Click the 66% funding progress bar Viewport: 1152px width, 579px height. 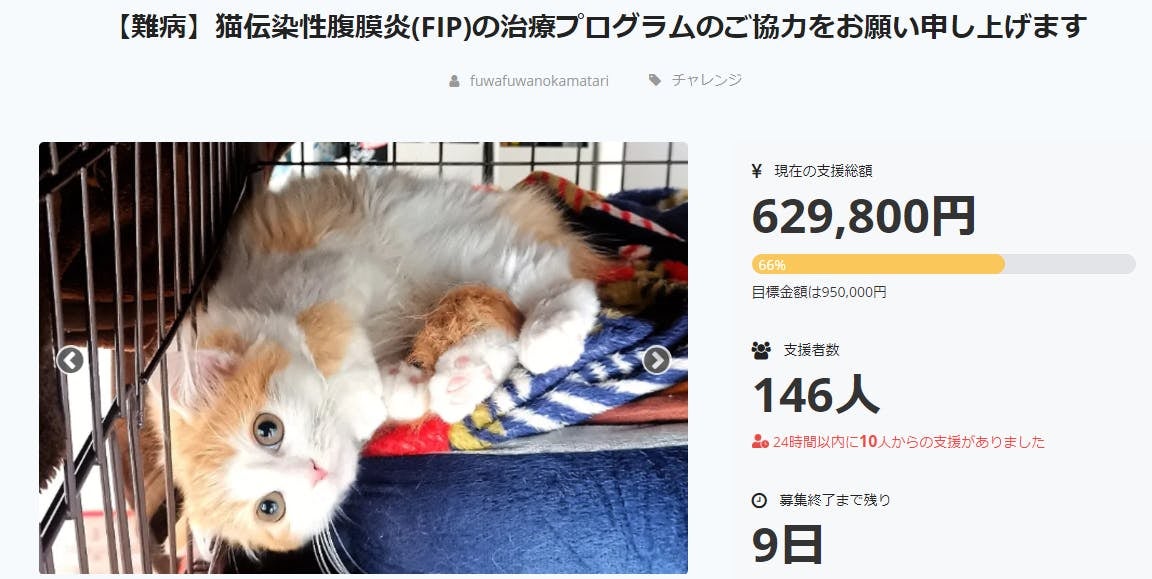pyautogui.click(x=943, y=265)
